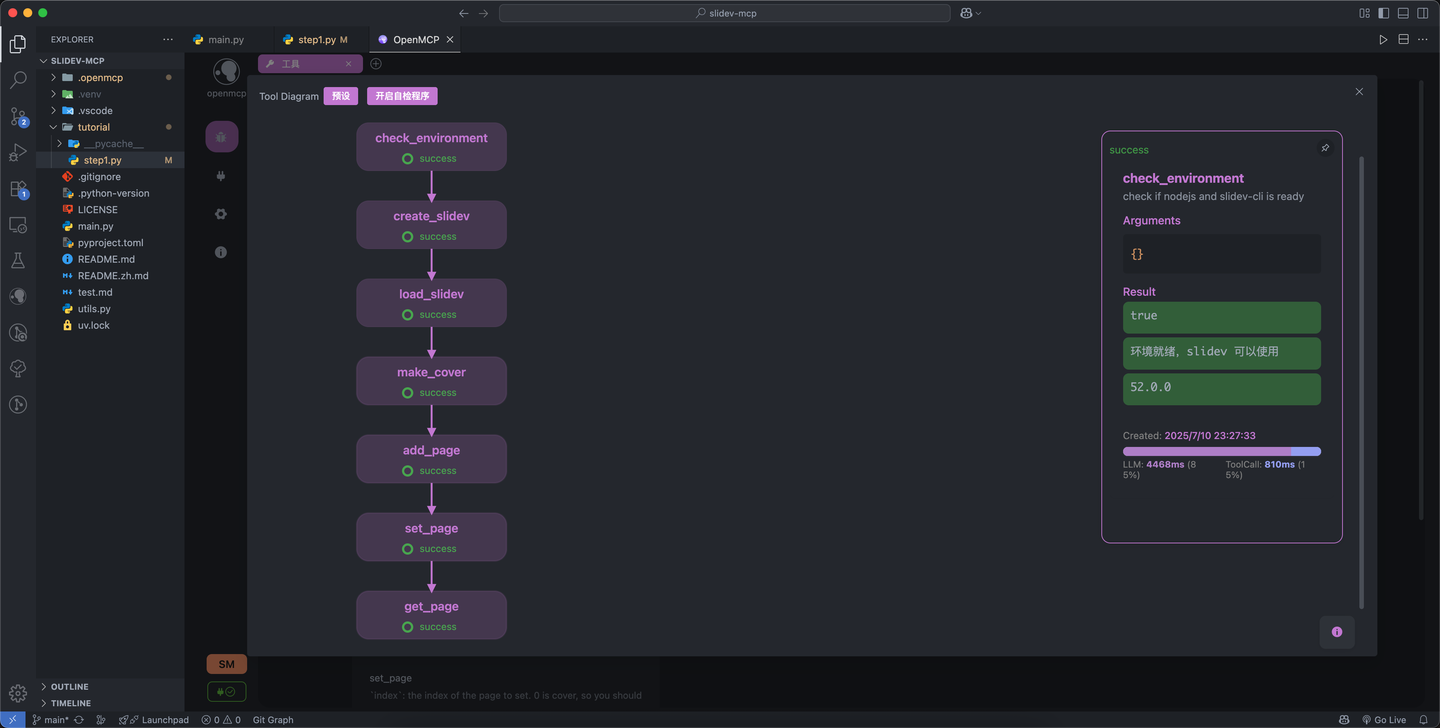Click the SM model badge button

[x=227, y=664]
